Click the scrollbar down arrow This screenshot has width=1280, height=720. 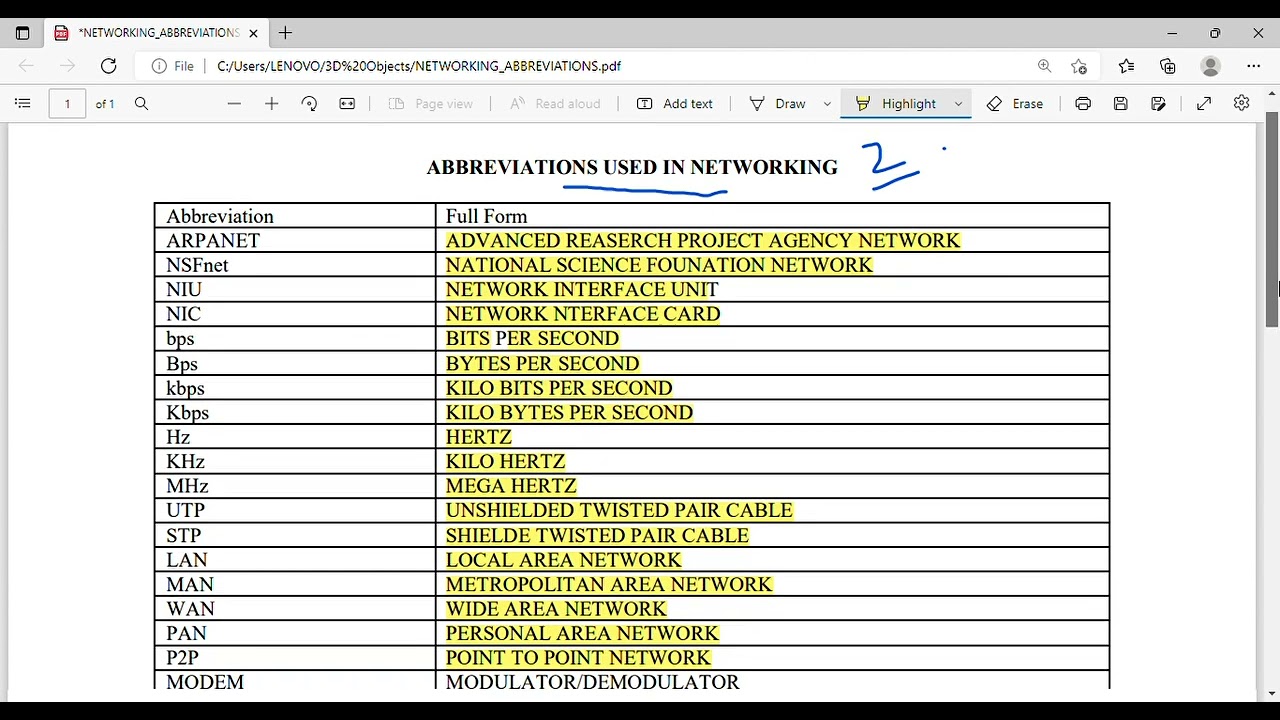pyautogui.click(x=1272, y=693)
